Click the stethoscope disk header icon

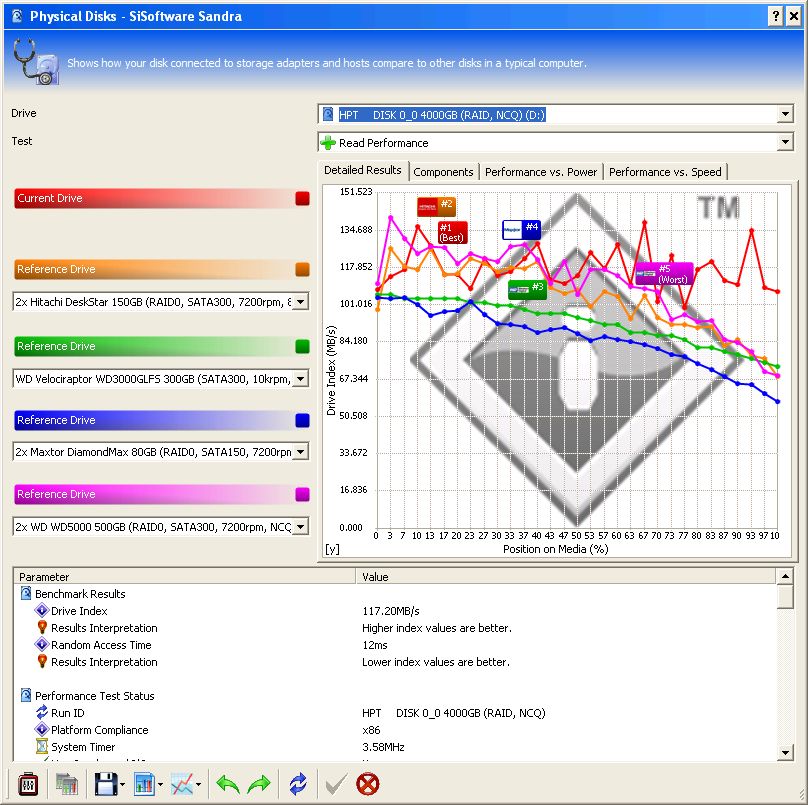click(35, 61)
